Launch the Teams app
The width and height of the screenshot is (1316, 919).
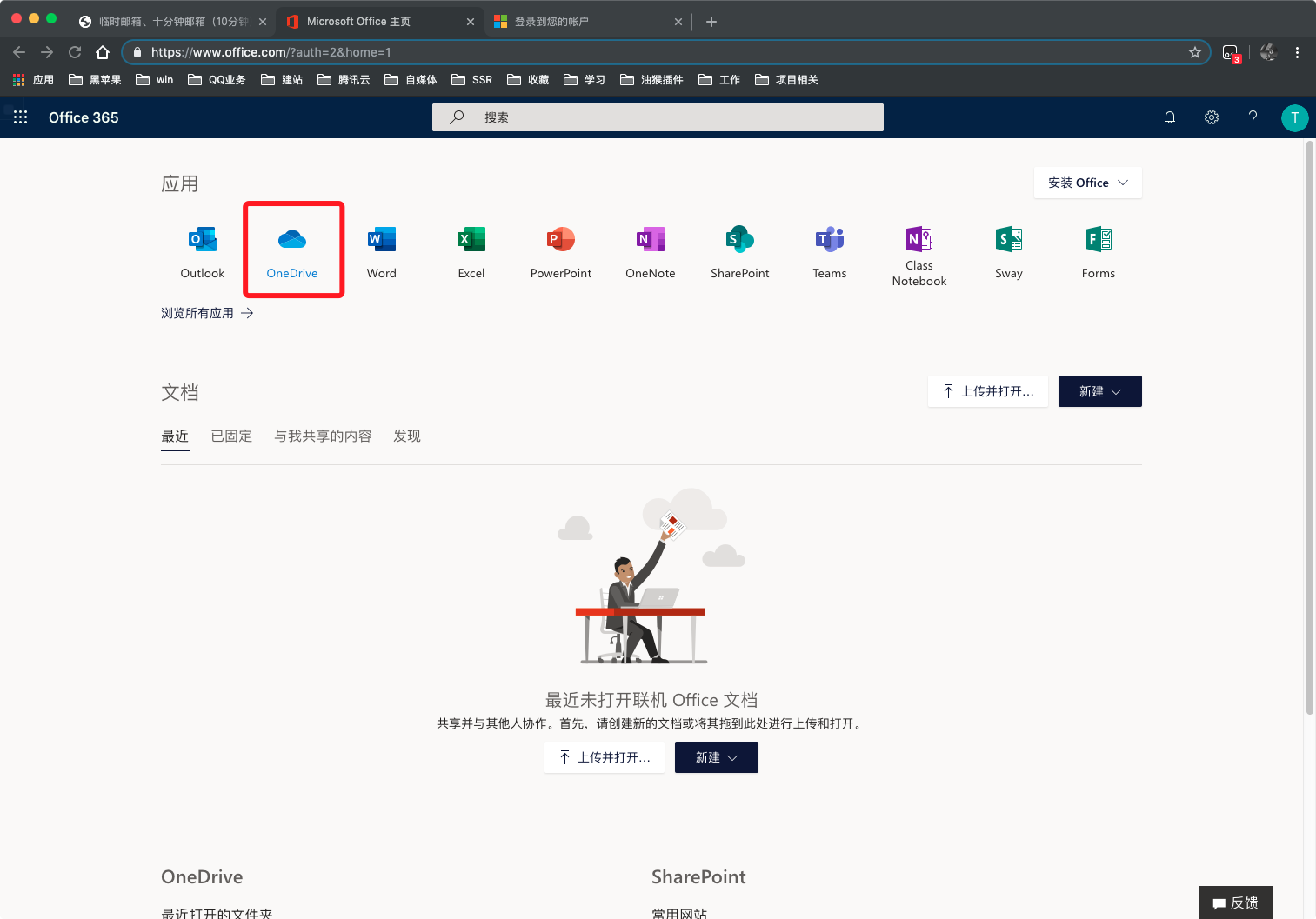click(x=830, y=252)
